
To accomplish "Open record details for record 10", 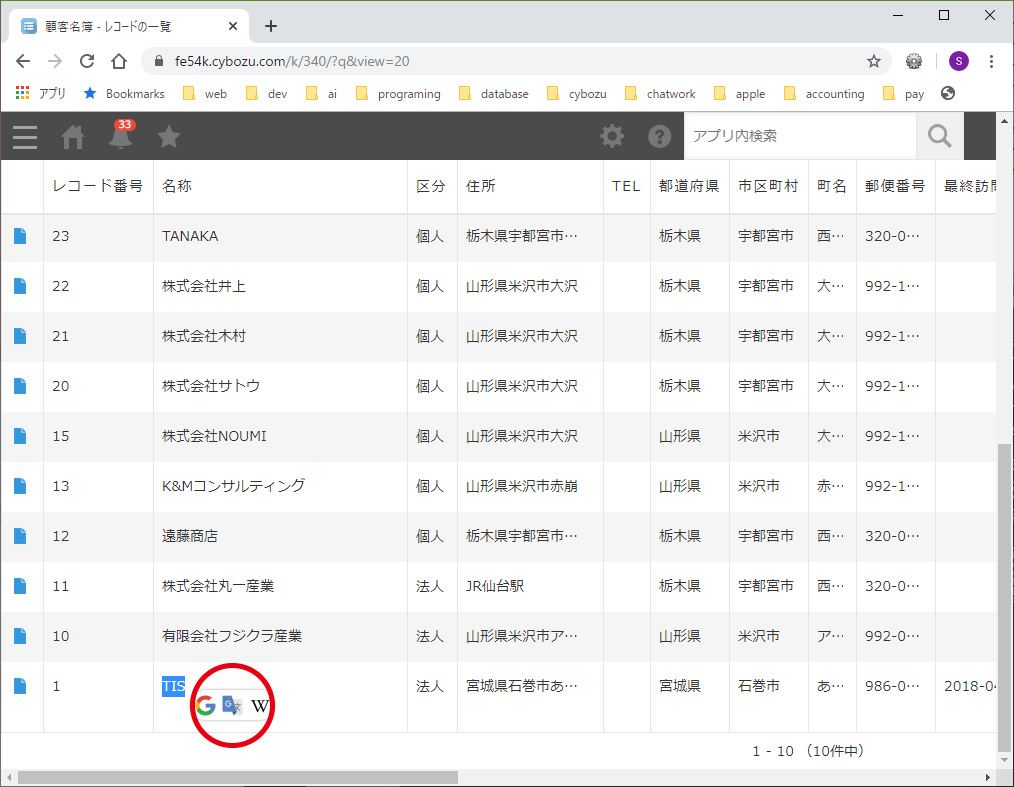I will [20, 636].
